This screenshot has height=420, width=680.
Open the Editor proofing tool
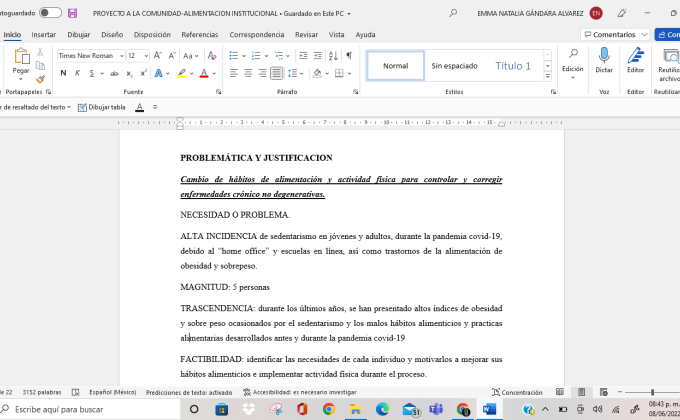coord(636,62)
